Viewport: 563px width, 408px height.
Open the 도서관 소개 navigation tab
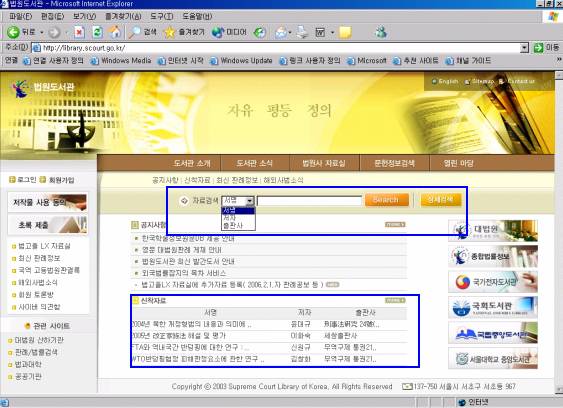click(192, 163)
